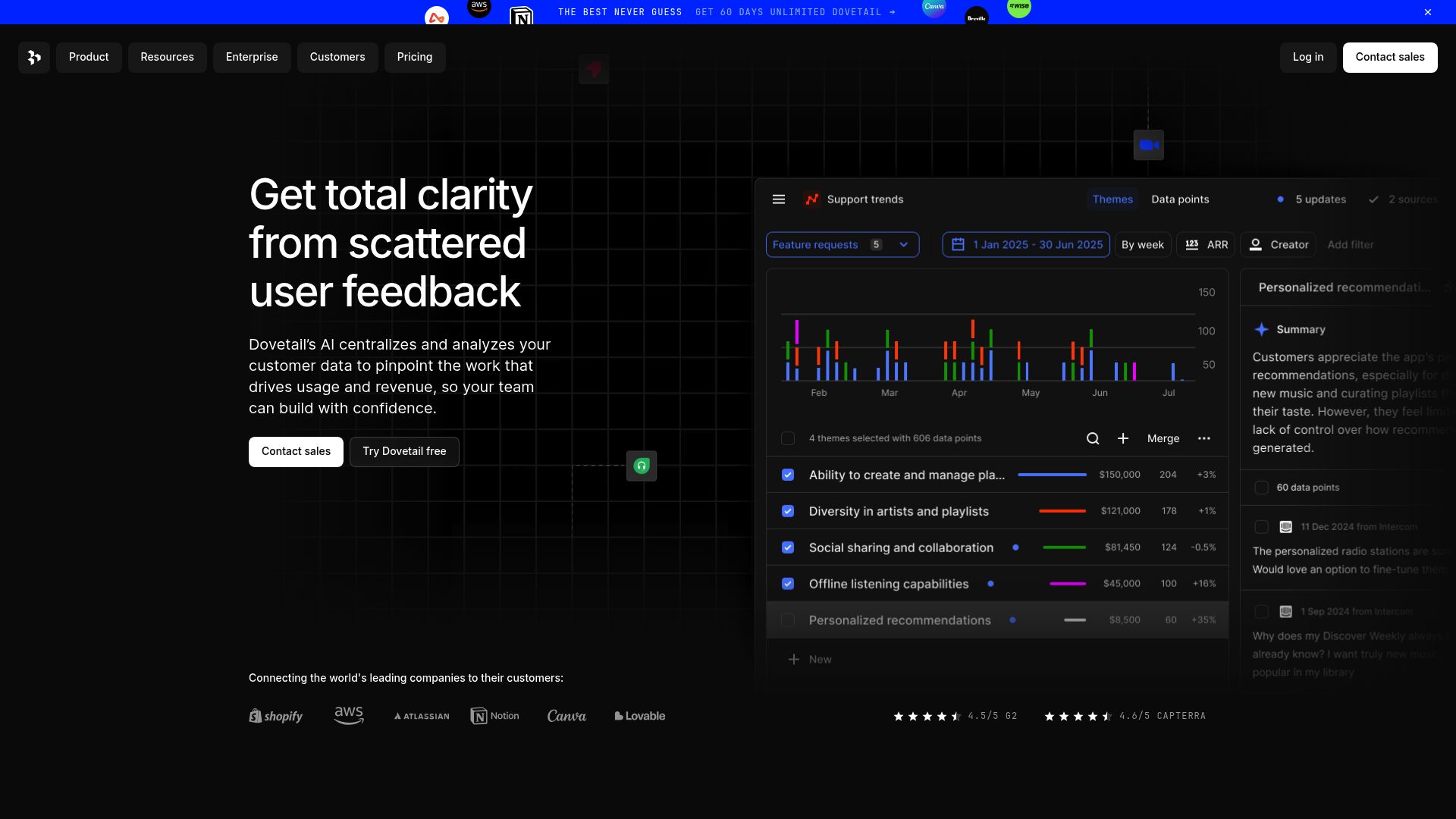The image size is (1456, 819).
Task: Open the By week grouping selector
Action: click(1142, 245)
